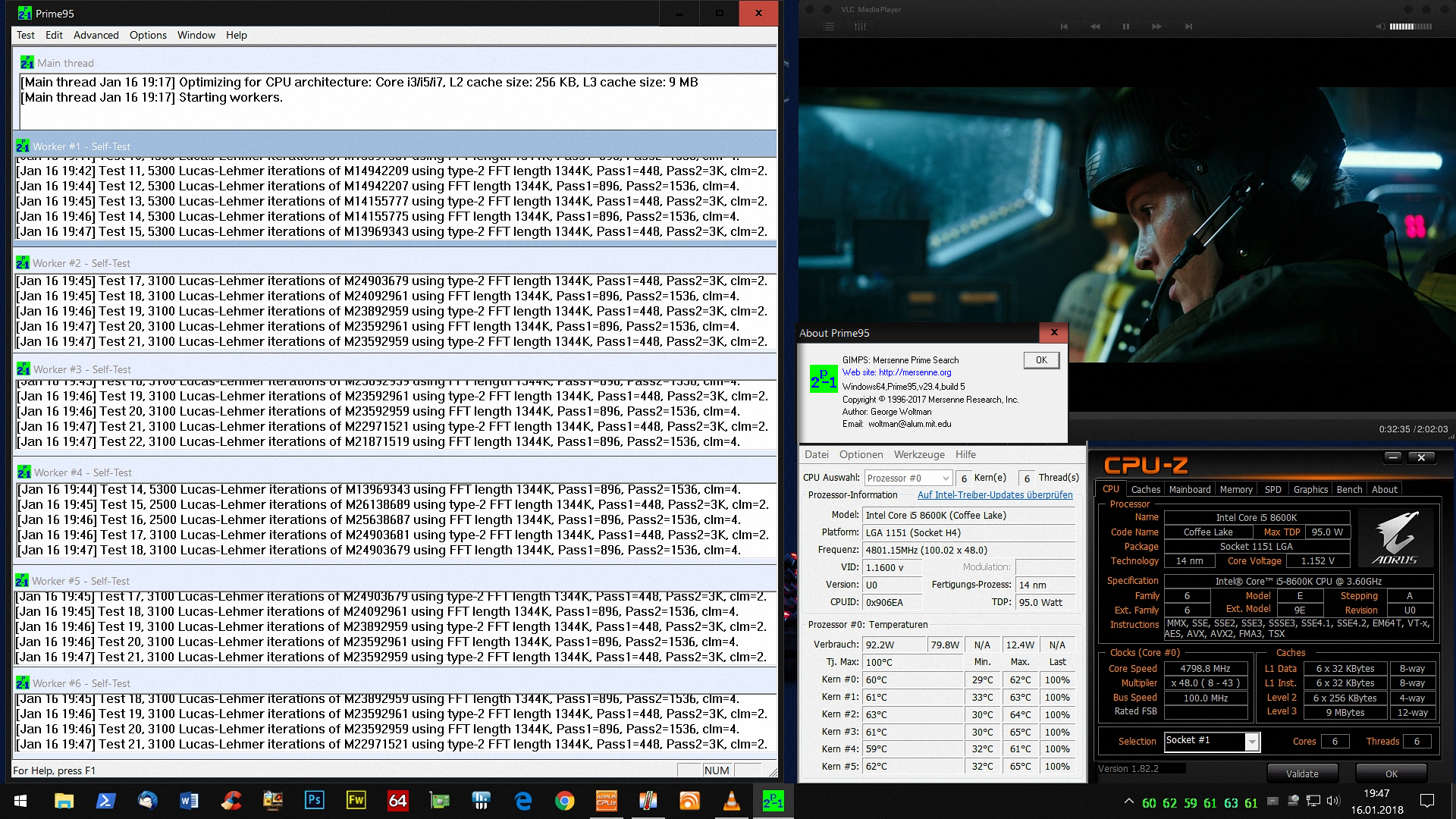Click the VLC next track button
1456x819 pixels.
pos(1188,27)
